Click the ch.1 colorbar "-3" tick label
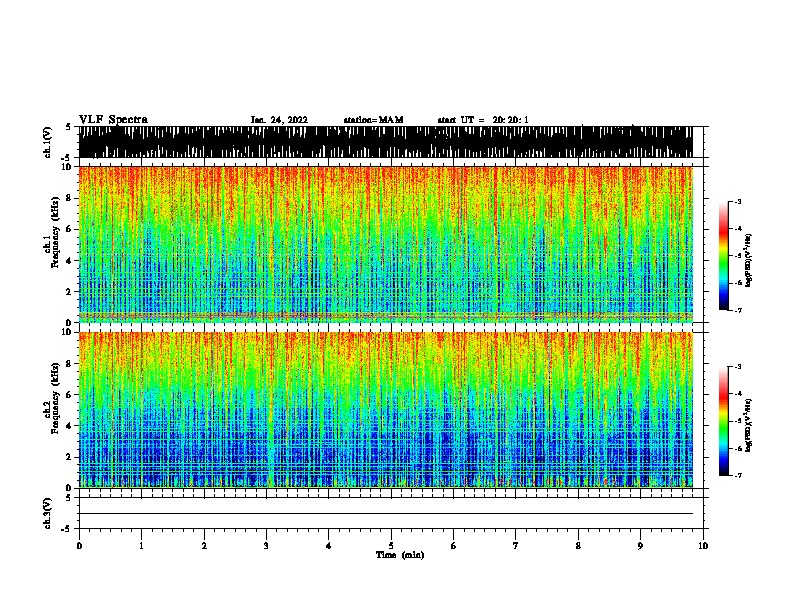 [x=737, y=201]
